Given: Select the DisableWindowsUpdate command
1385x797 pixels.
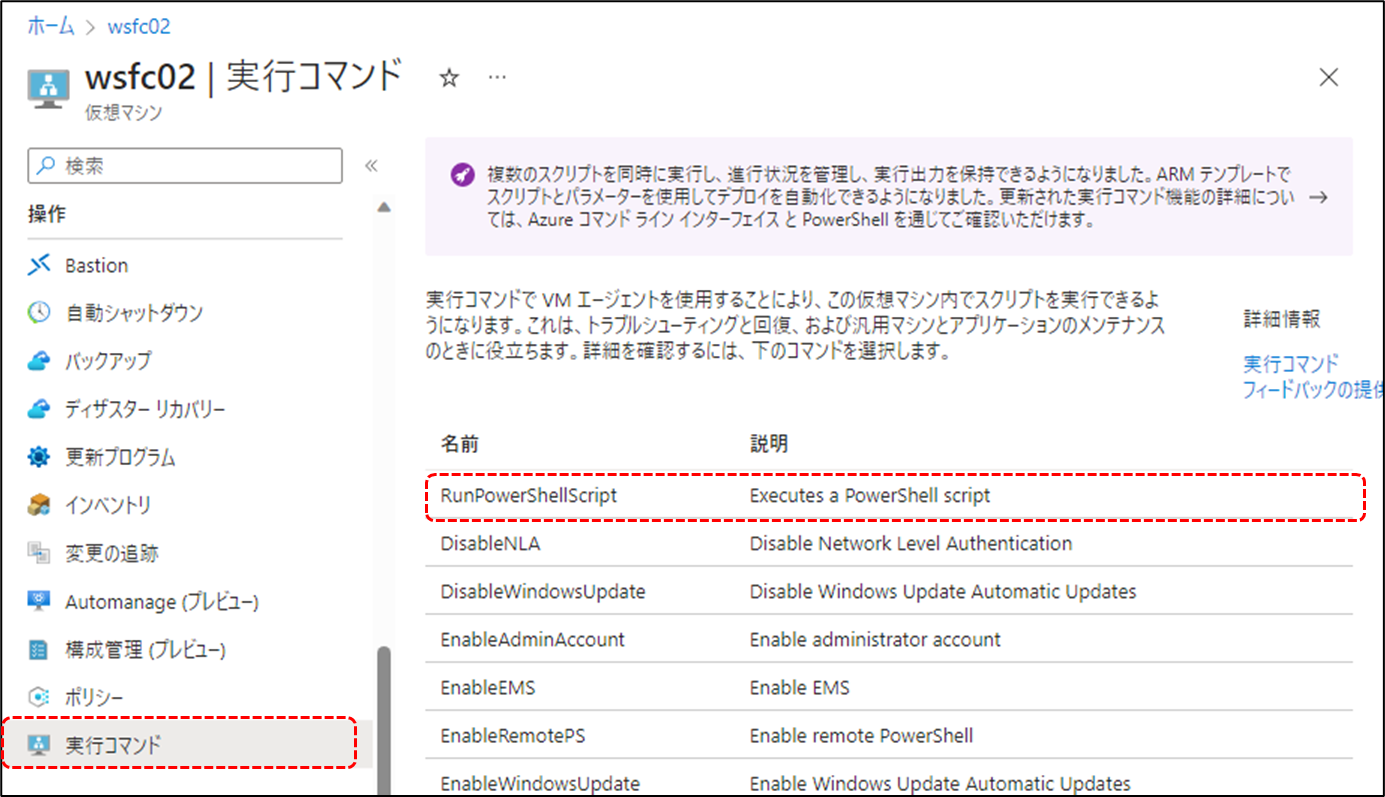Looking at the screenshot, I should point(543,591).
